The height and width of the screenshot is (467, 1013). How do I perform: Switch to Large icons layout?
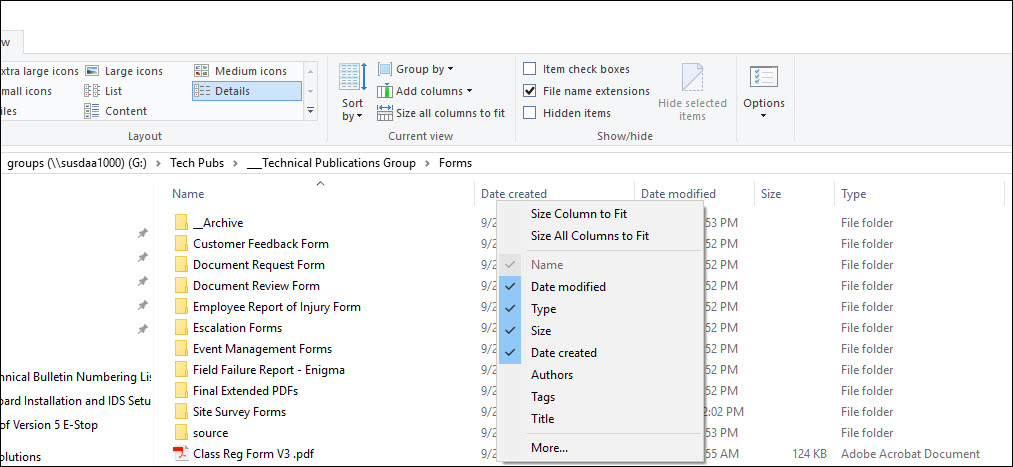click(133, 71)
